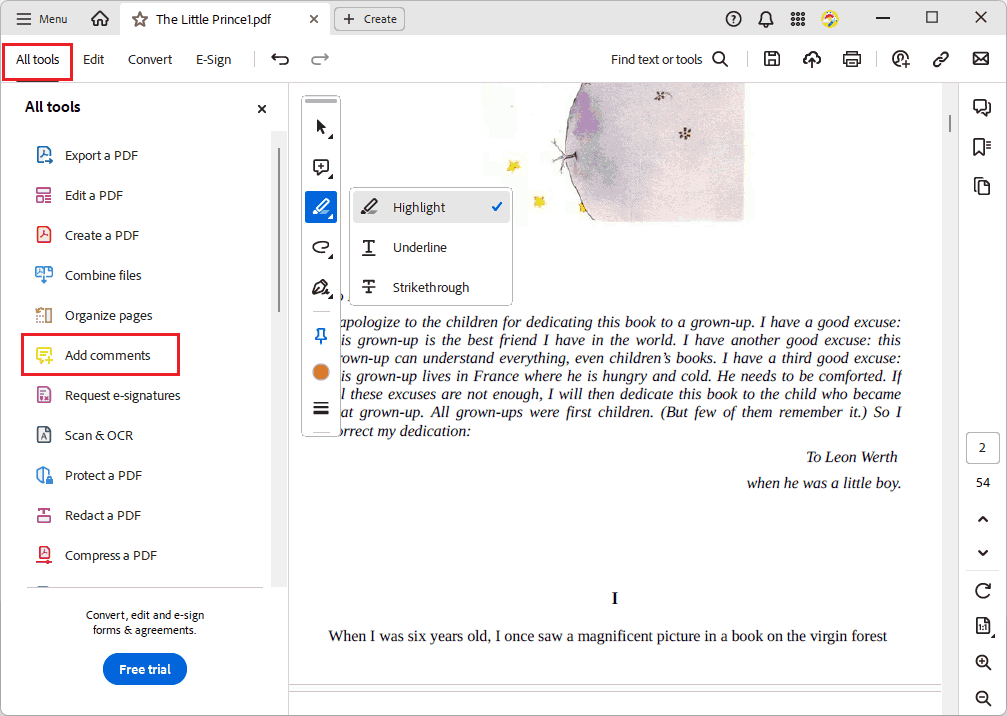Open the Edit menu tab
Image resolution: width=1007 pixels, height=716 pixels.
point(93,59)
